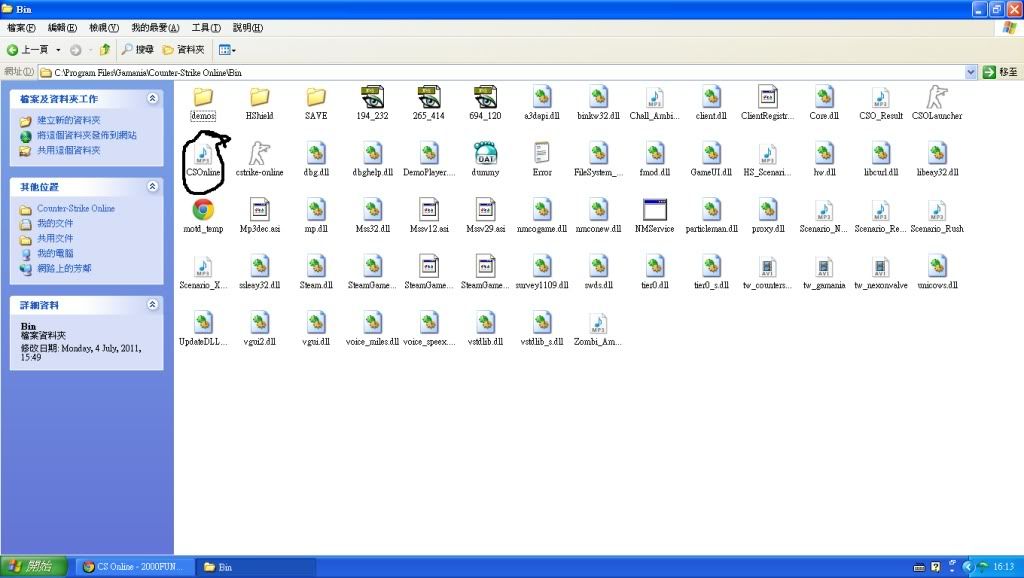
Task: Toggle the 資料夾 folders pane
Action: tap(184, 50)
